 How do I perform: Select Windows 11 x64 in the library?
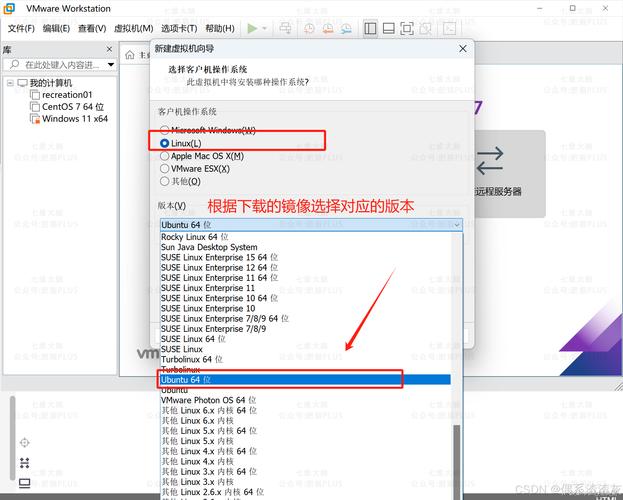pyautogui.click(x=75, y=118)
